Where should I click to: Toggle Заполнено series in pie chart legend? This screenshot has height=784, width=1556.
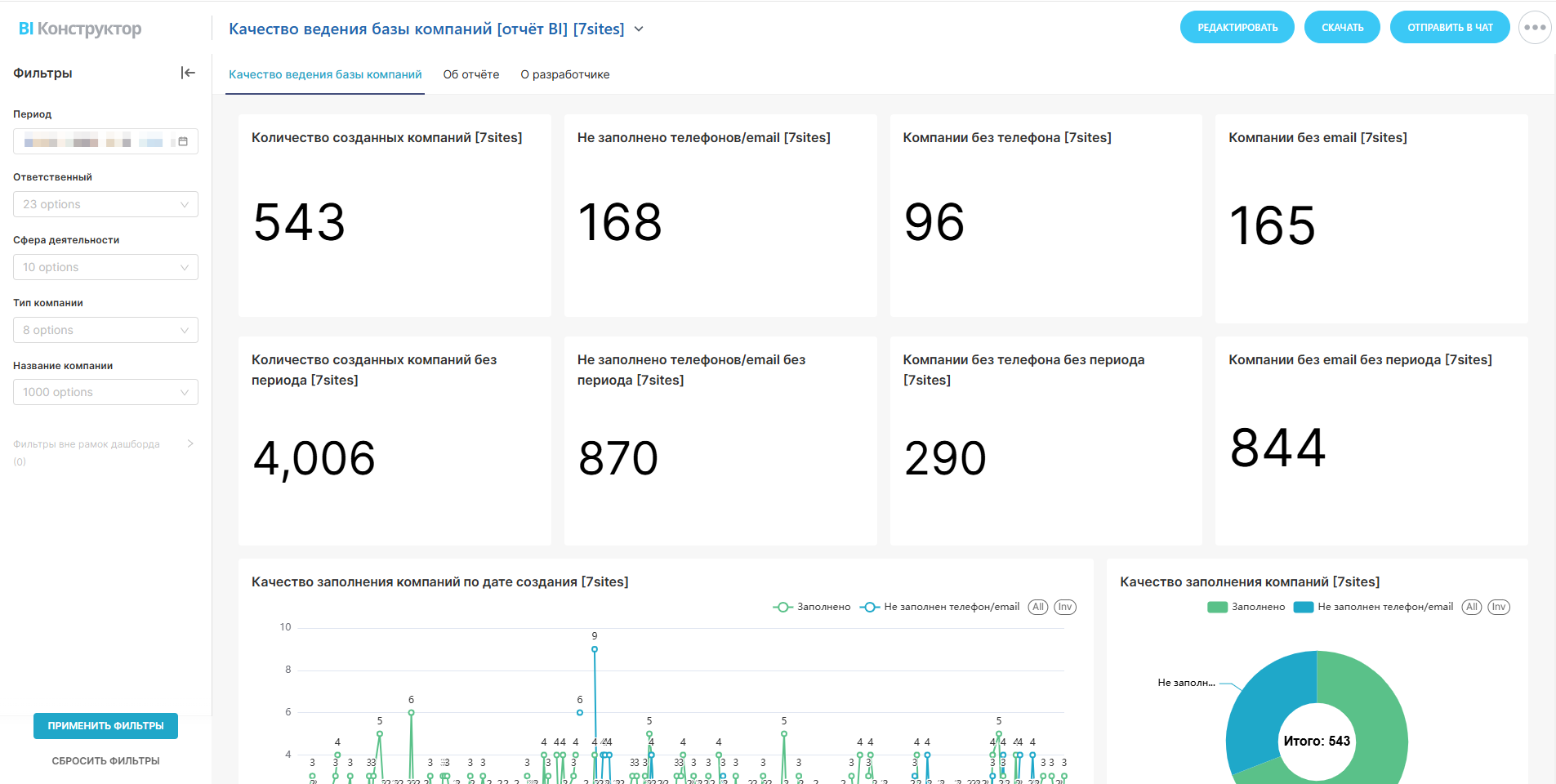[x=1246, y=607]
